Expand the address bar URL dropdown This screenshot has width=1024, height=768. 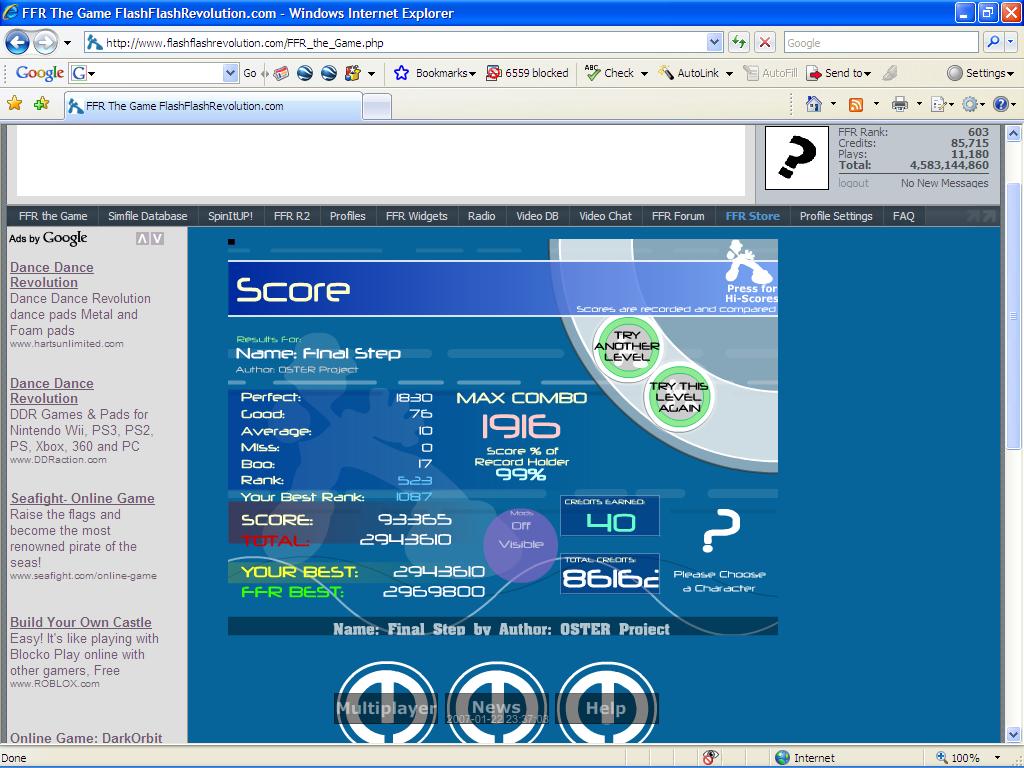(x=714, y=43)
